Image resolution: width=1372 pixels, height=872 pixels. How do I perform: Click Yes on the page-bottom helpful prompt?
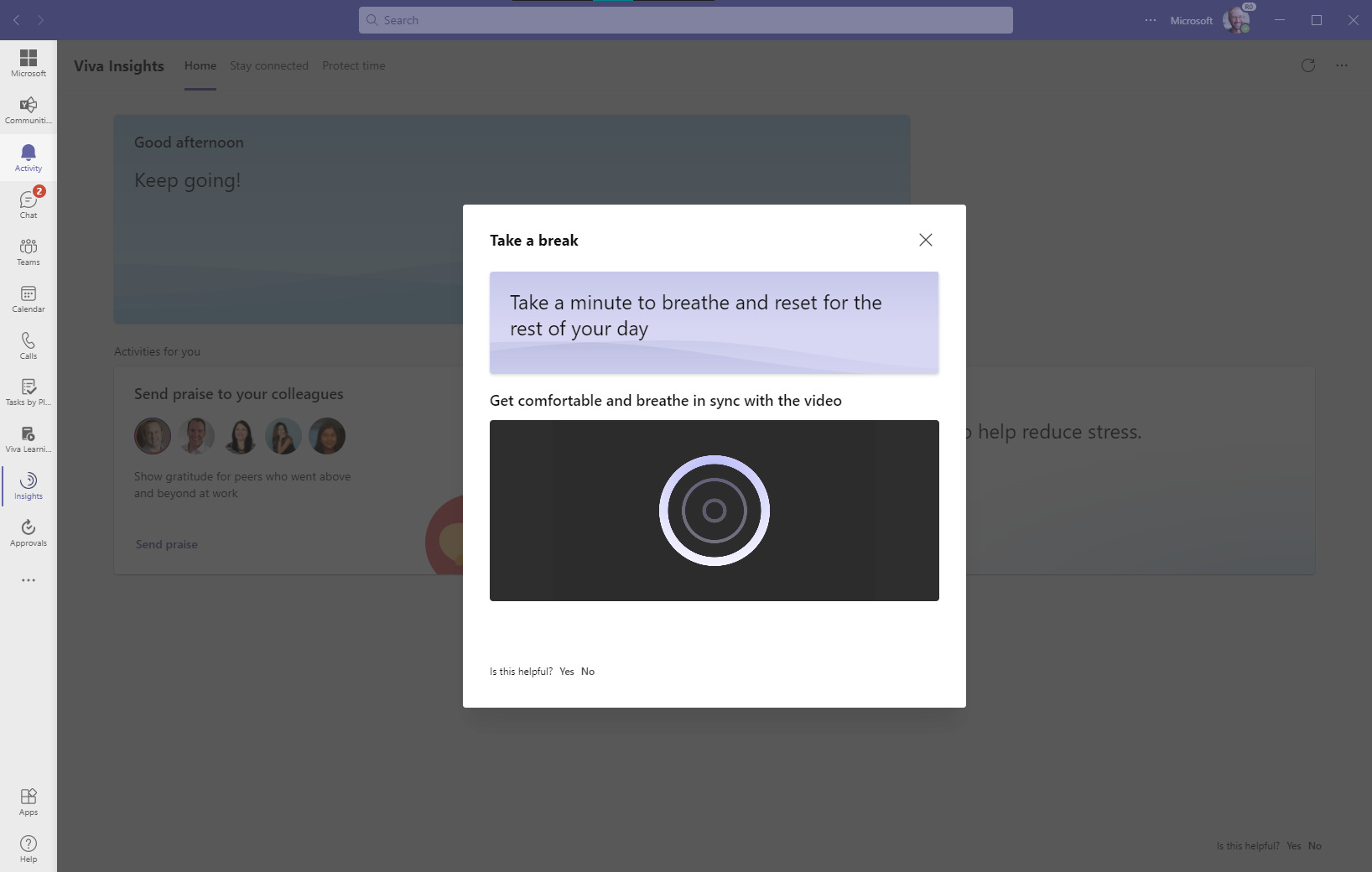click(1294, 846)
